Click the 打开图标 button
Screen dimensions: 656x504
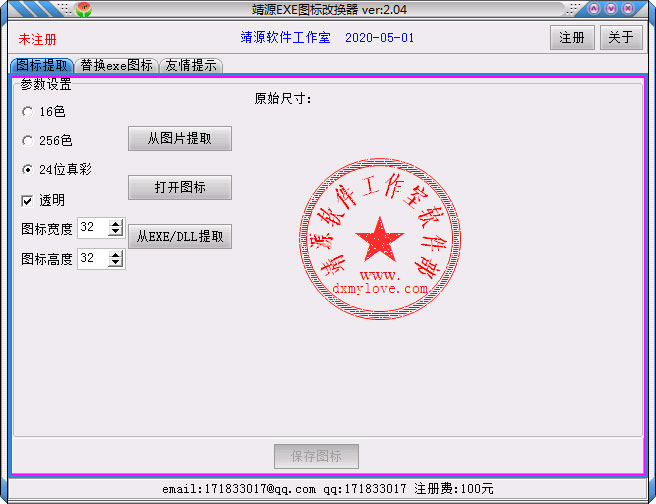[180, 187]
